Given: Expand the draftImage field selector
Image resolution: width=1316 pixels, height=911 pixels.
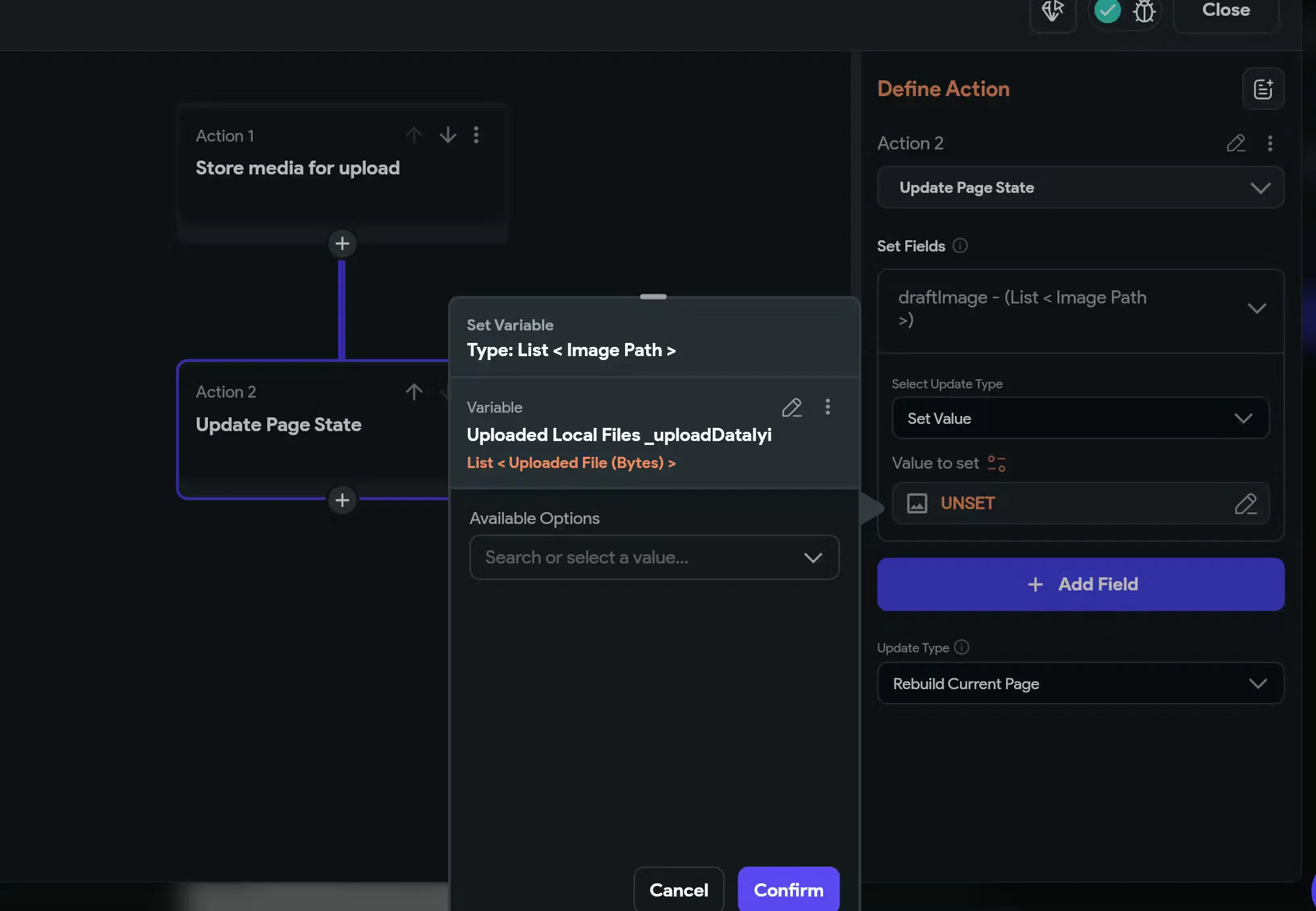Looking at the screenshot, I should [1080, 309].
